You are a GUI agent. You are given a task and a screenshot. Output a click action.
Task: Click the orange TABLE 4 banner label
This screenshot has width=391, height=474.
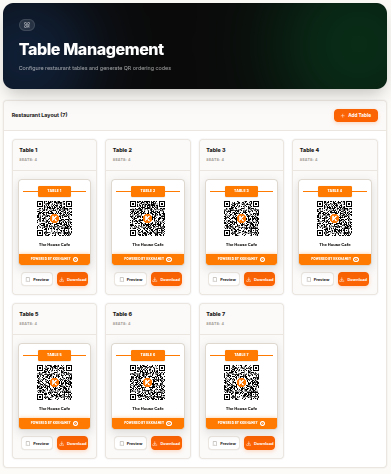335,191
